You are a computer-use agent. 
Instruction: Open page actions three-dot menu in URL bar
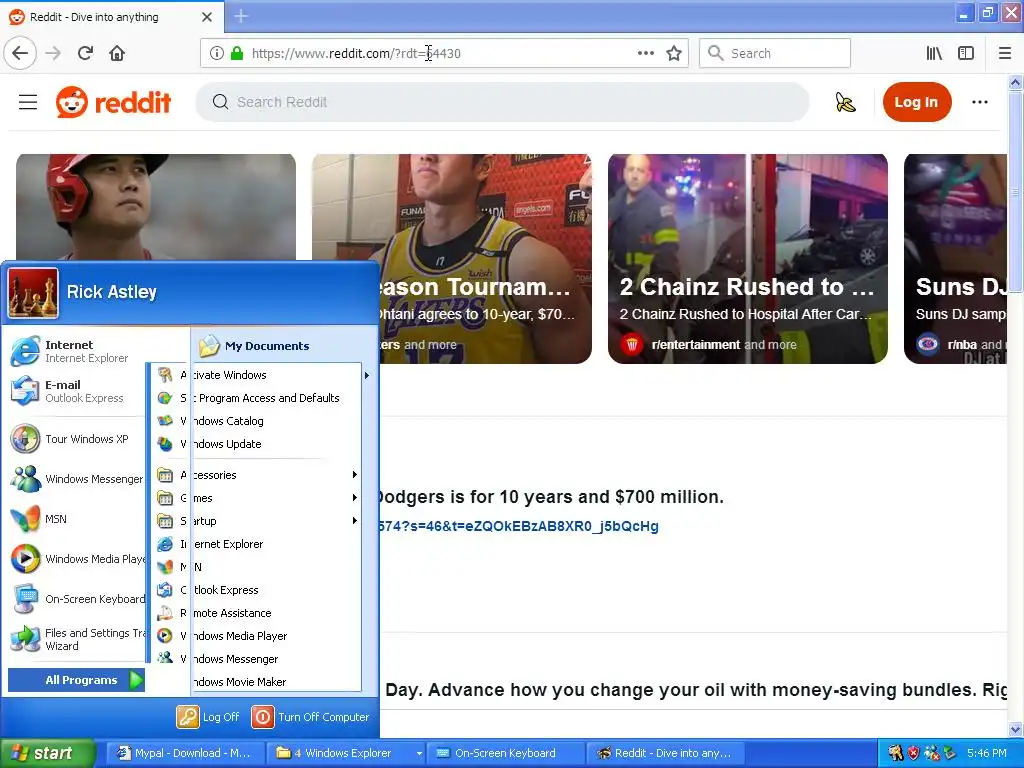[645, 53]
